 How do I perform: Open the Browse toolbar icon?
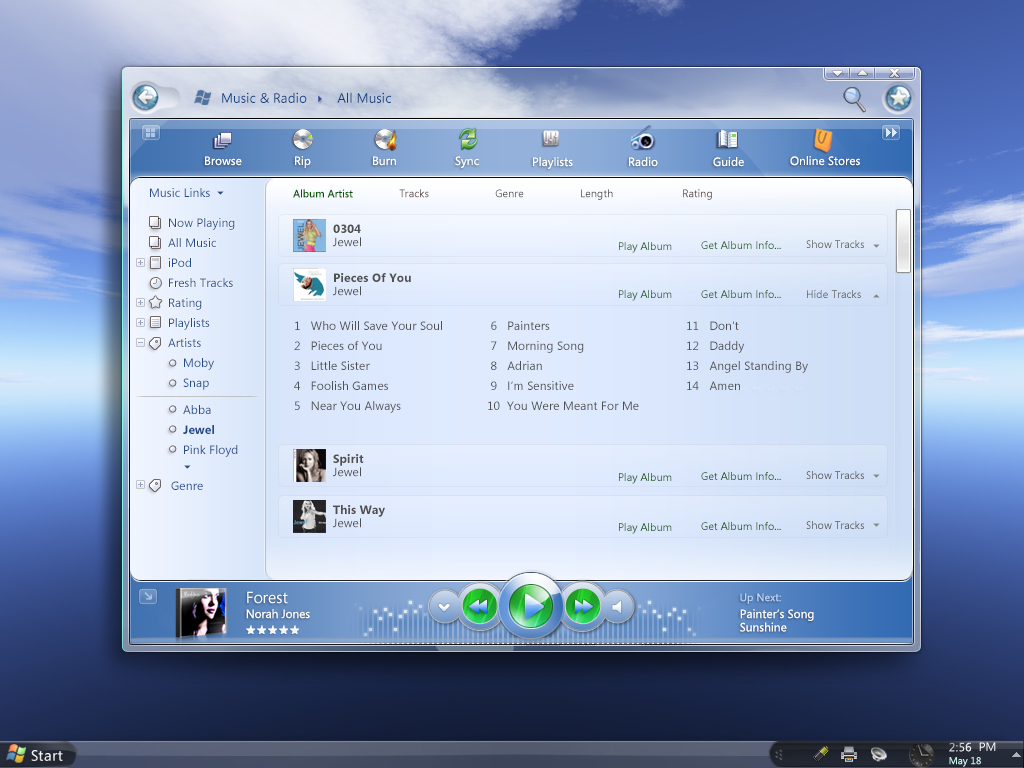[x=222, y=140]
